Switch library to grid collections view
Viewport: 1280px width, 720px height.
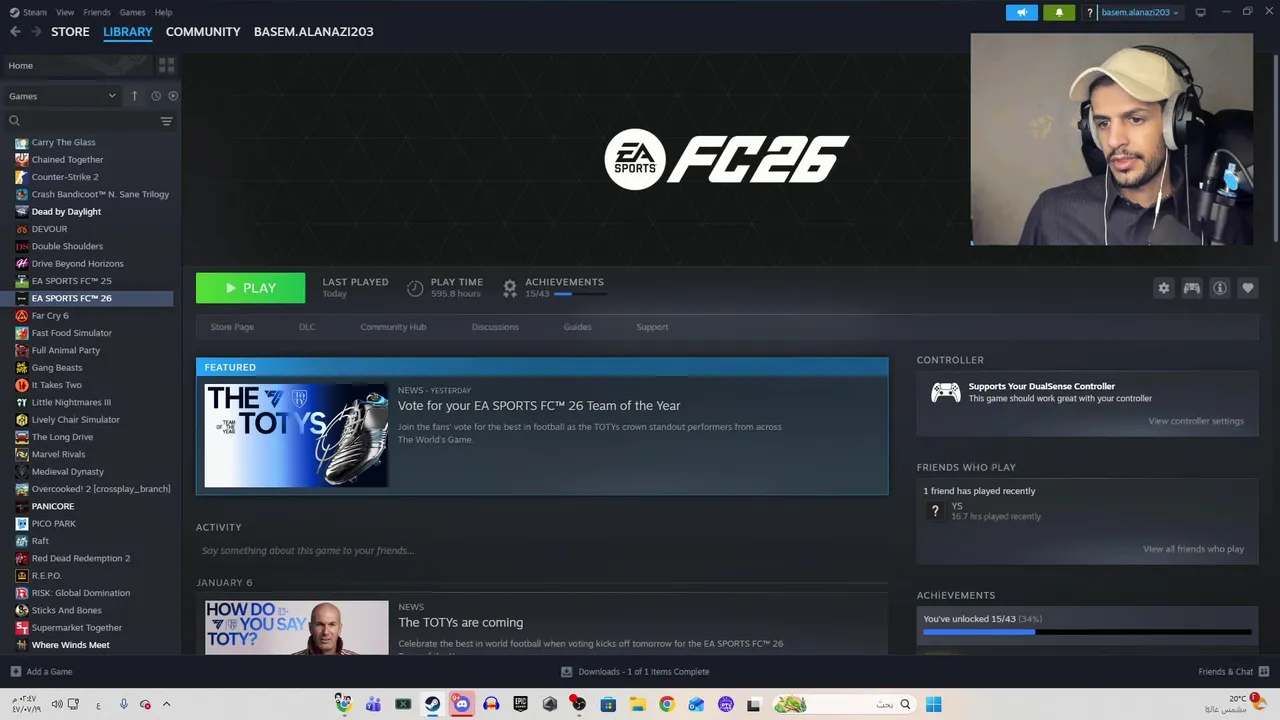coord(166,65)
